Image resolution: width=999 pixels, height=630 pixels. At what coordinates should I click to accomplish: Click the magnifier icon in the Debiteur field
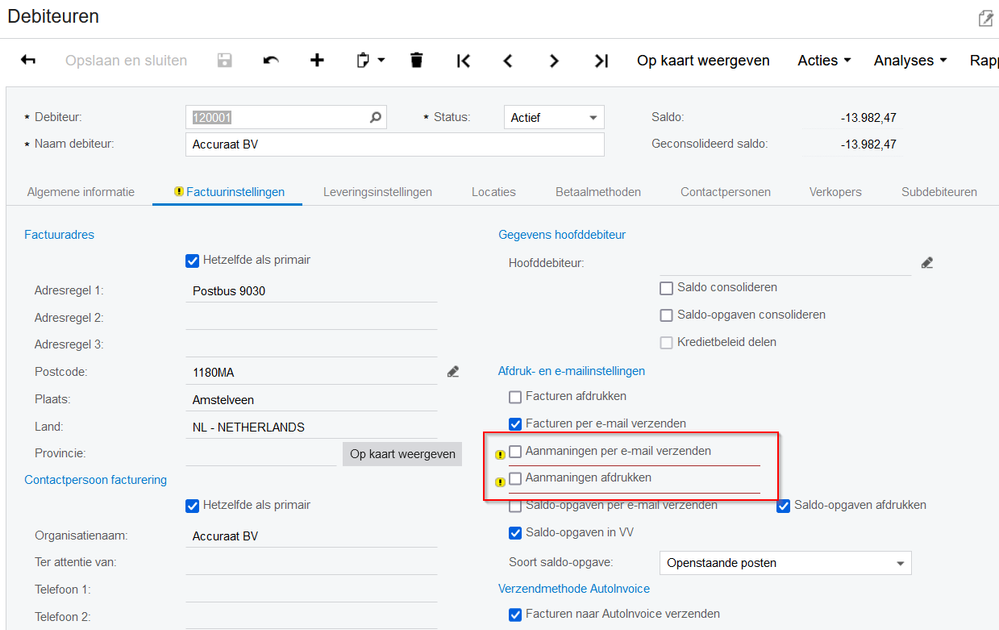375,117
